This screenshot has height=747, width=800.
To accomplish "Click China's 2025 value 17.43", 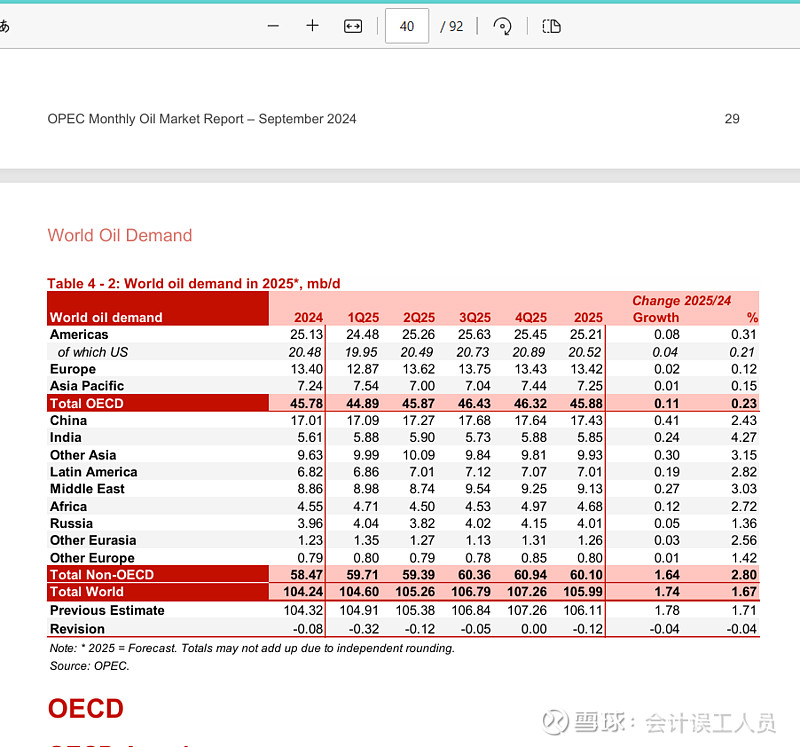I will tap(586, 420).
